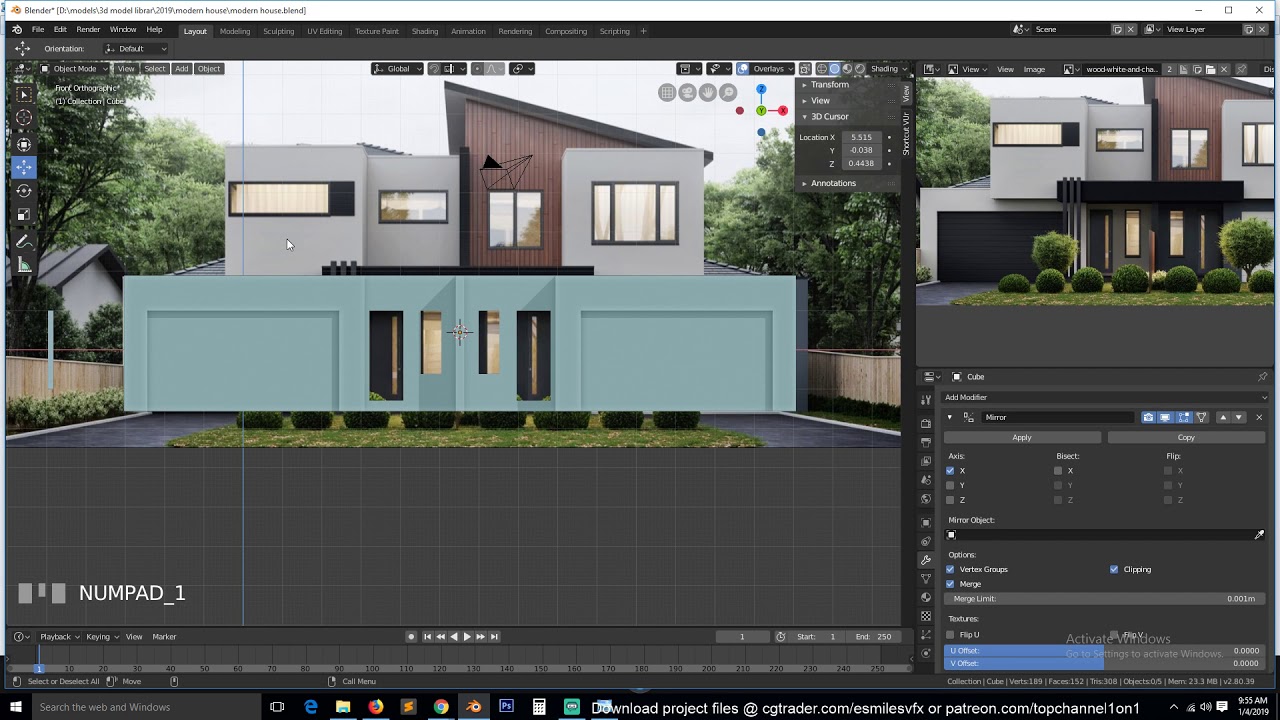Open the Keying dropdown in timeline

point(101,637)
